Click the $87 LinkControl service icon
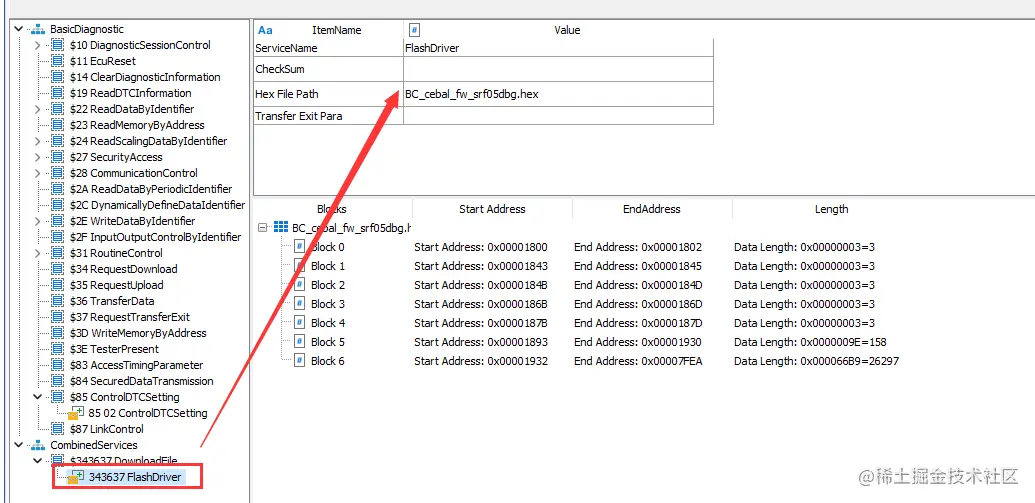1035x503 pixels. pyautogui.click(x=58, y=429)
